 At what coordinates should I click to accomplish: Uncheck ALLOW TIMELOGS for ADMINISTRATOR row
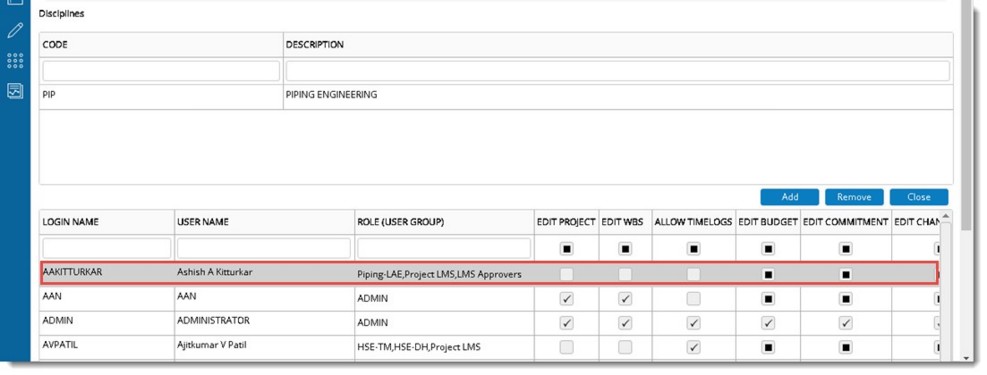pos(694,323)
